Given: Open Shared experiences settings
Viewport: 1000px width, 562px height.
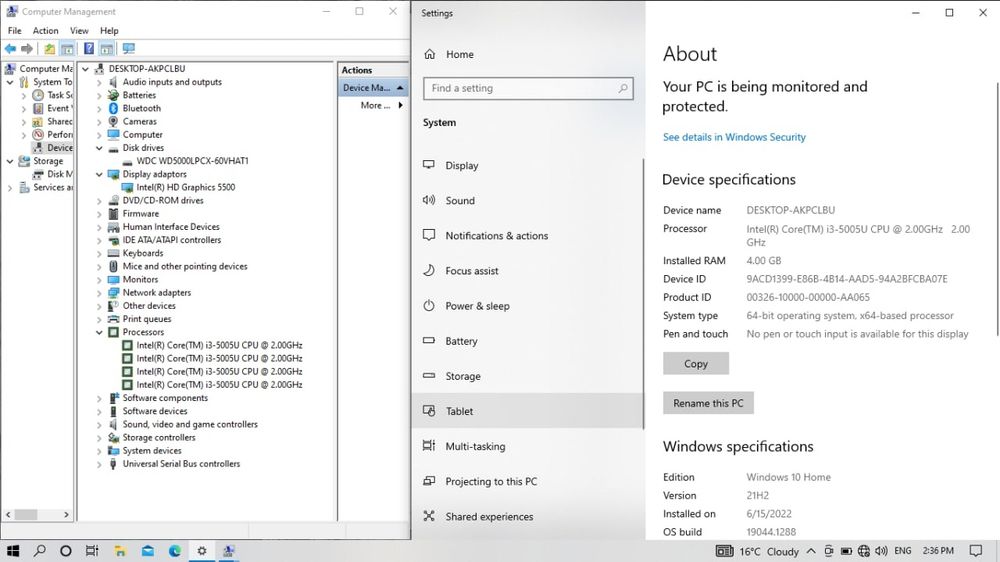Looking at the screenshot, I should 527,516.
